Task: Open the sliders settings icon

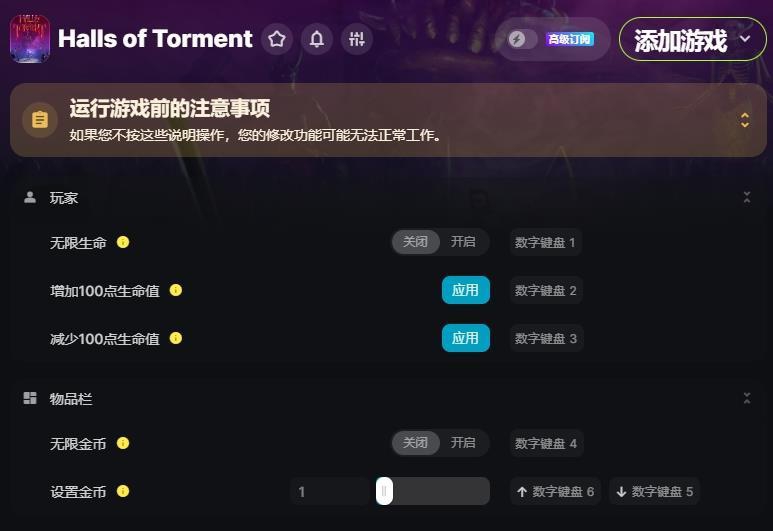Action: (x=356, y=39)
